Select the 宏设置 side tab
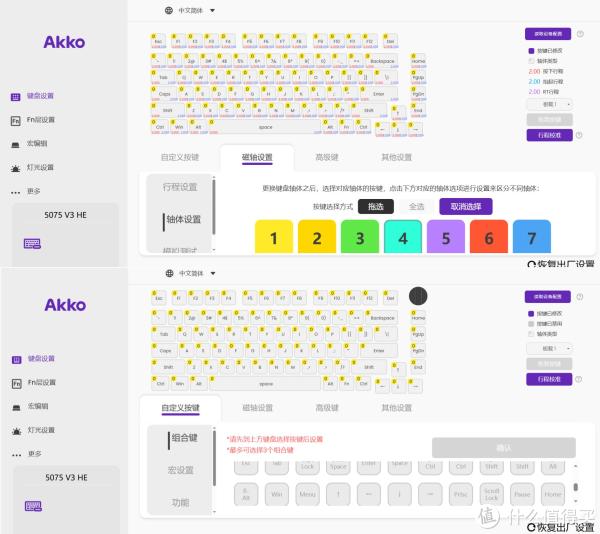 (x=180, y=470)
